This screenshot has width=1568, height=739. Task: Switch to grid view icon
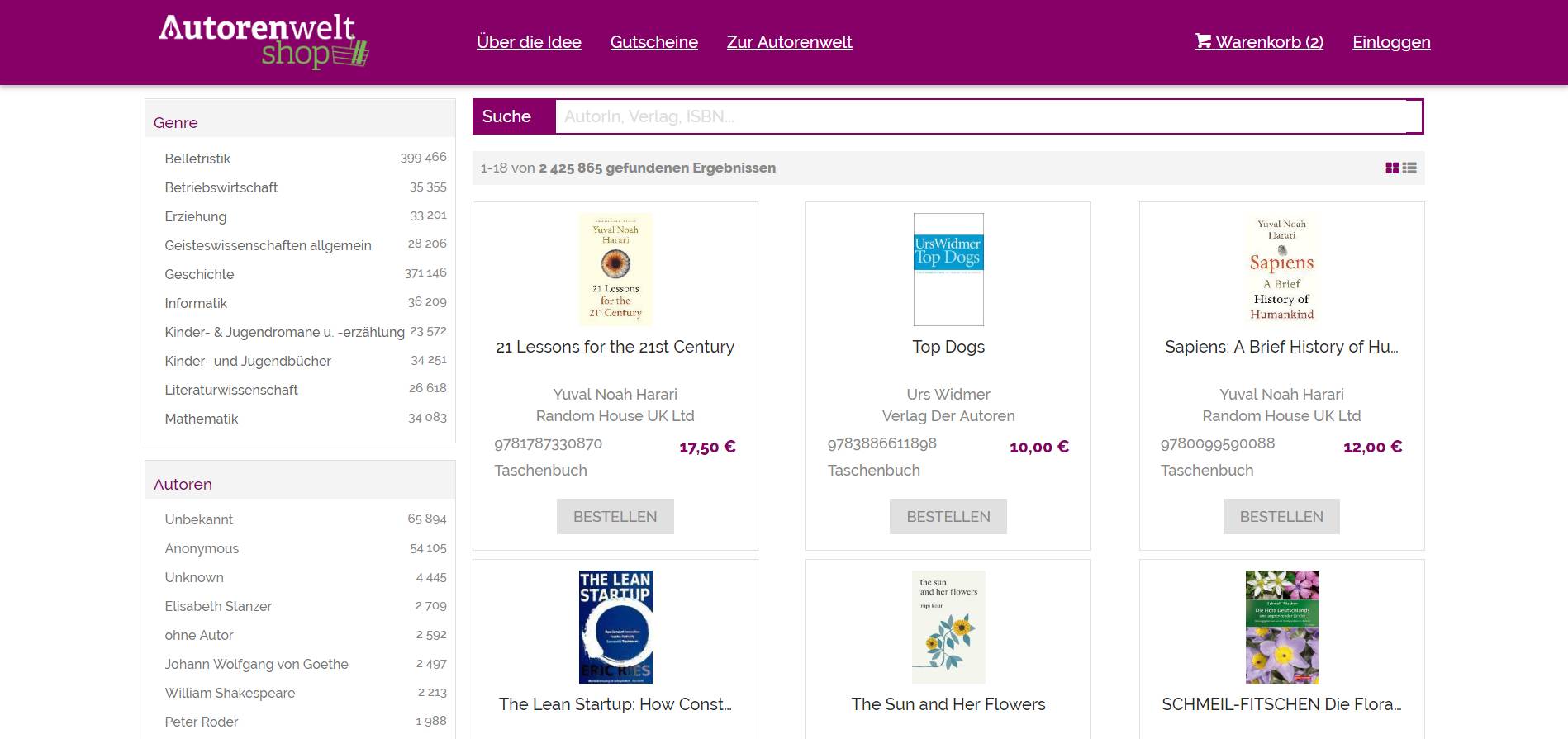click(1392, 168)
